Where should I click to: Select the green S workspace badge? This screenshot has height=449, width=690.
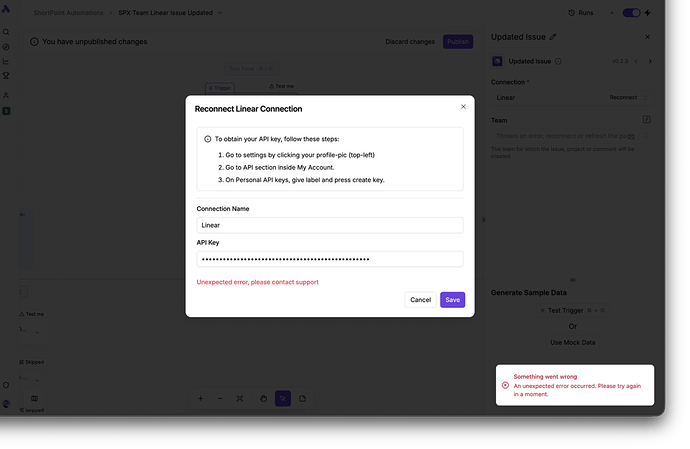(6, 111)
